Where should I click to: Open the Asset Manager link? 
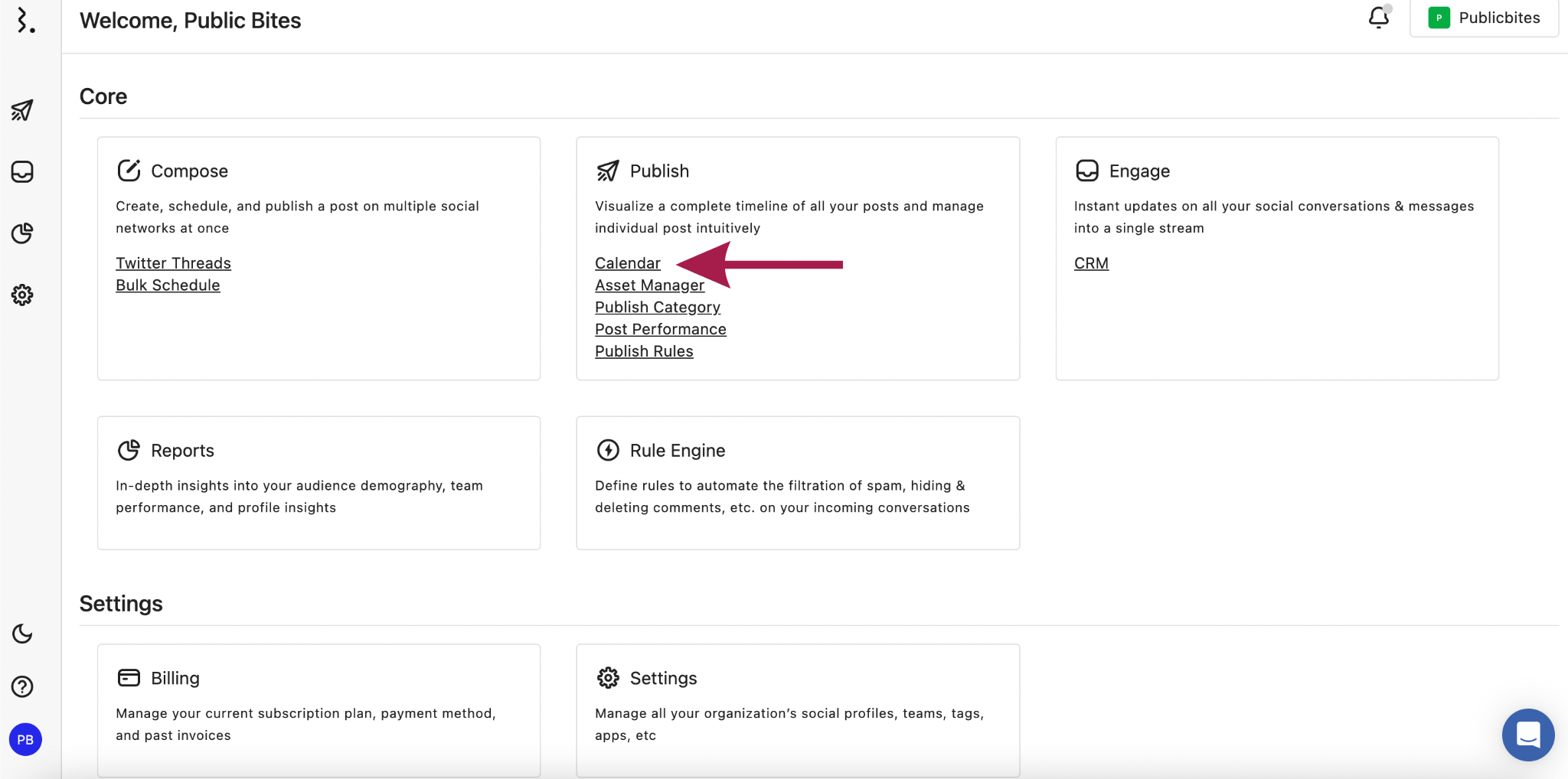pyautogui.click(x=649, y=285)
